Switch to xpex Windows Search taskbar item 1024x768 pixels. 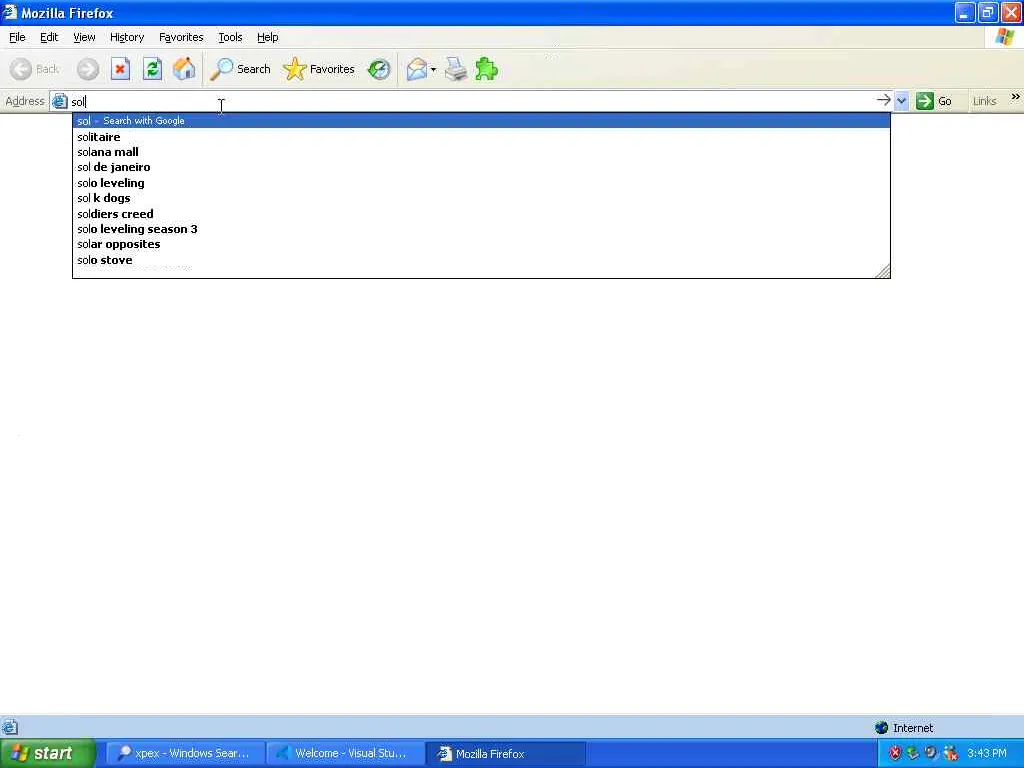(185, 754)
